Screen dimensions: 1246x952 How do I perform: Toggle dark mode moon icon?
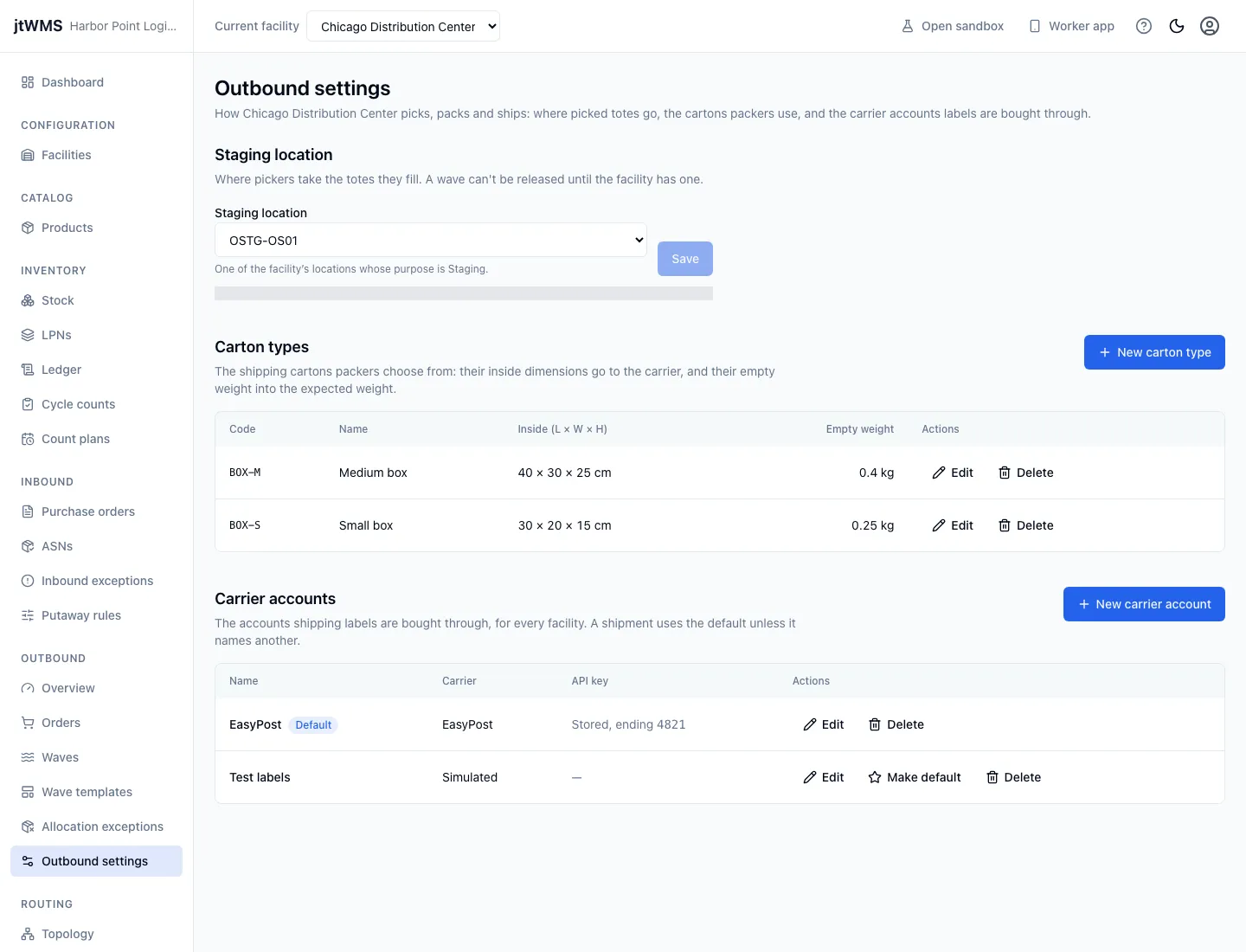(1177, 26)
